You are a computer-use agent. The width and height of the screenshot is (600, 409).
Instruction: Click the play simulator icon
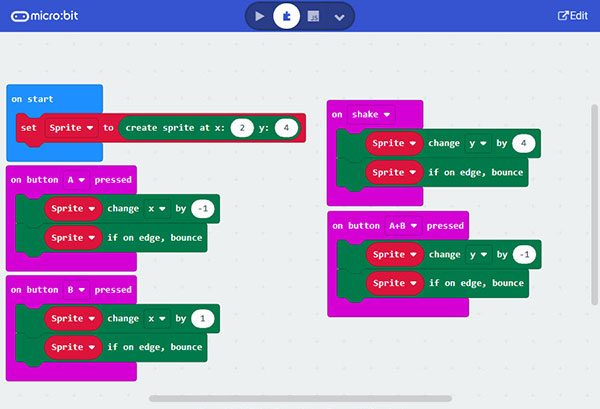click(260, 16)
